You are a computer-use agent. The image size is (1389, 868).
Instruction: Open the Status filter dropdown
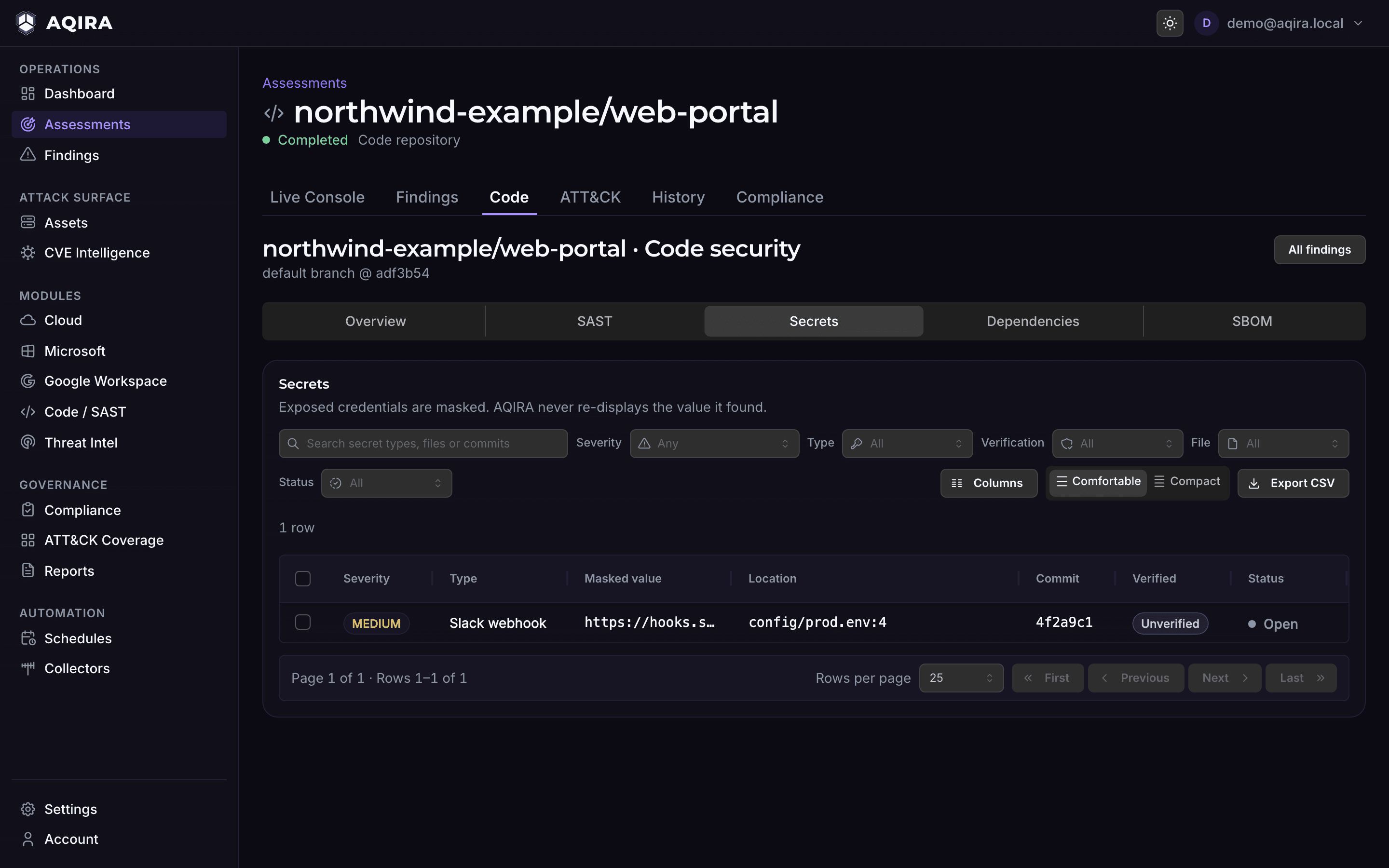(386, 483)
